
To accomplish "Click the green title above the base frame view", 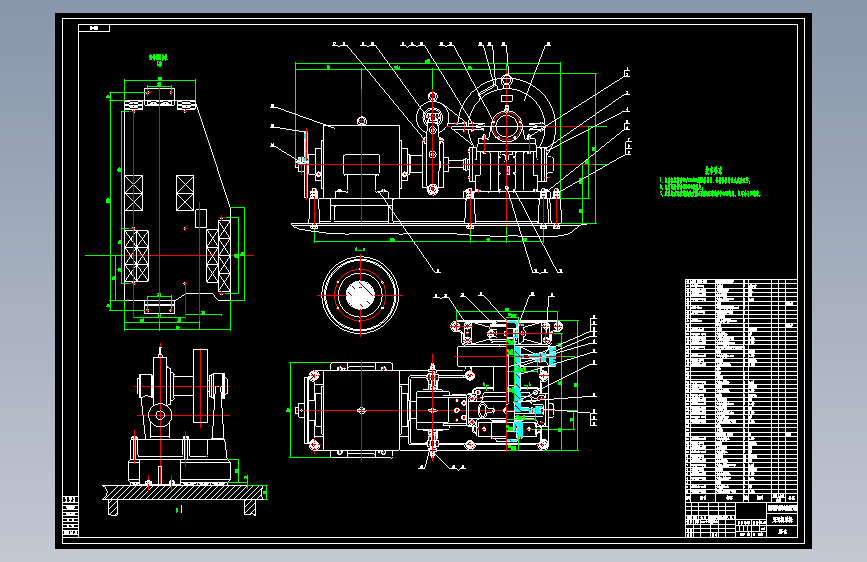I will click(x=159, y=60).
